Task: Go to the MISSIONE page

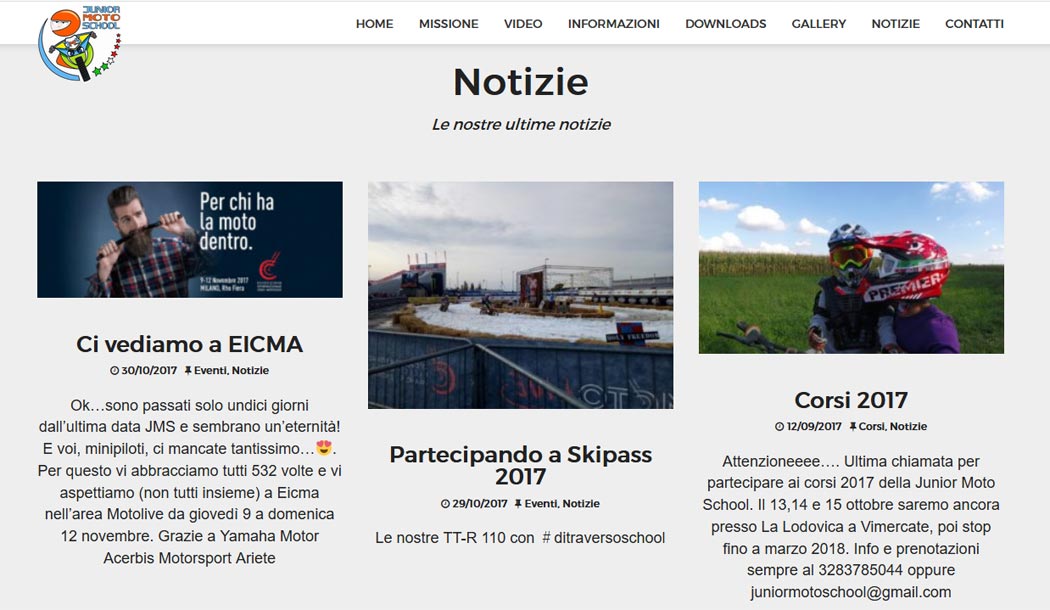Action: [x=448, y=24]
